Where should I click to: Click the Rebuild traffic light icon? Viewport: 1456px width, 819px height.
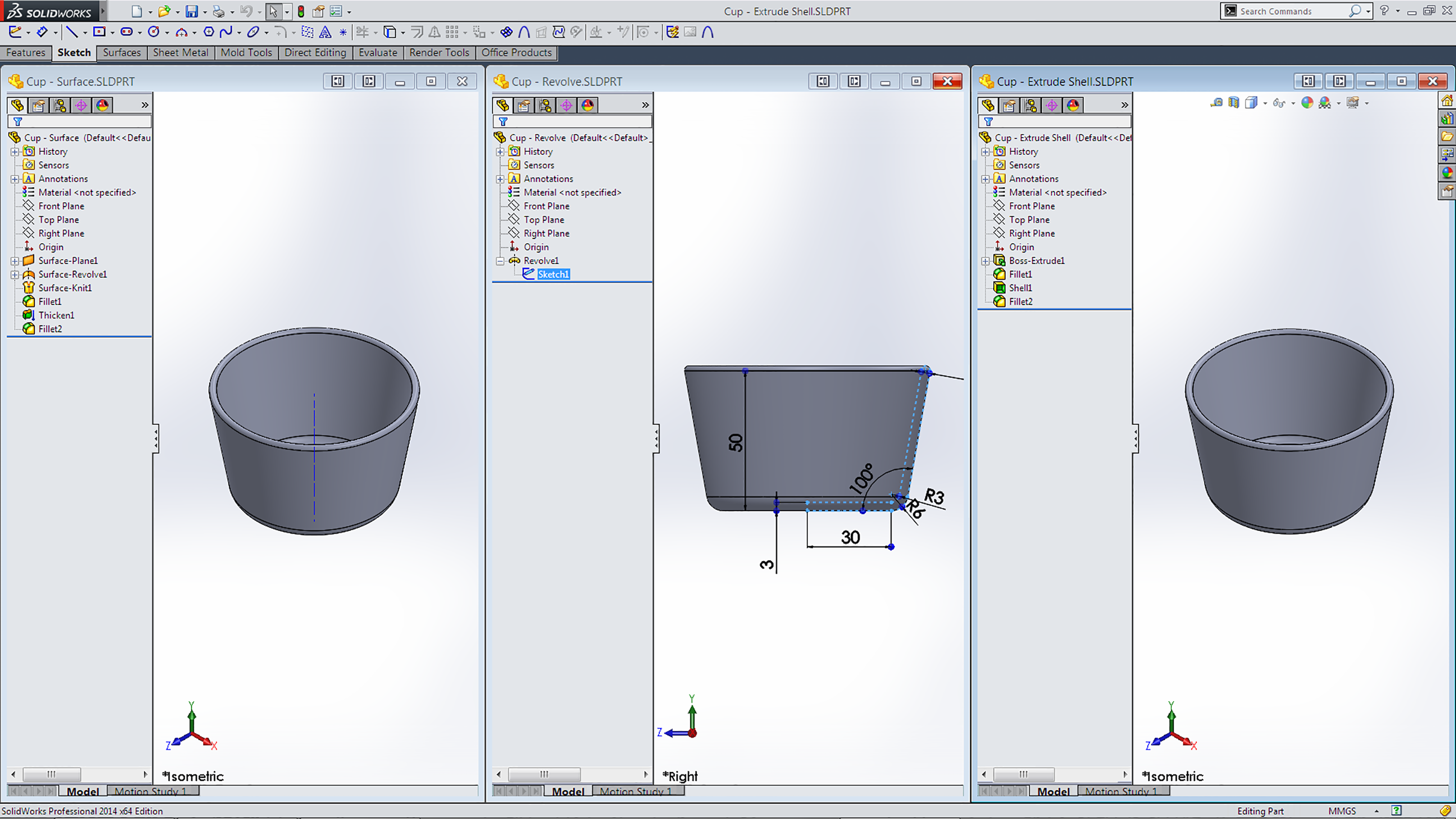(x=301, y=11)
